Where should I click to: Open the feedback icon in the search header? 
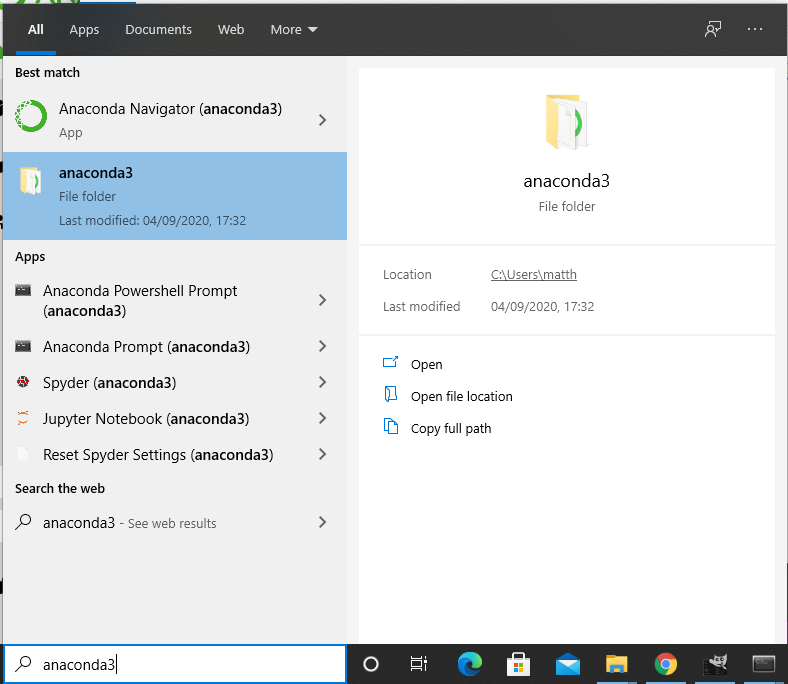pyautogui.click(x=713, y=29)
